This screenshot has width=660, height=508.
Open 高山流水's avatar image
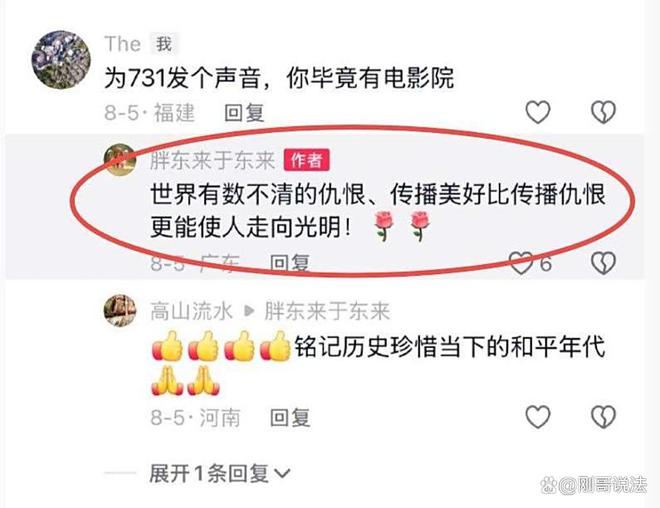coord(120,311)
